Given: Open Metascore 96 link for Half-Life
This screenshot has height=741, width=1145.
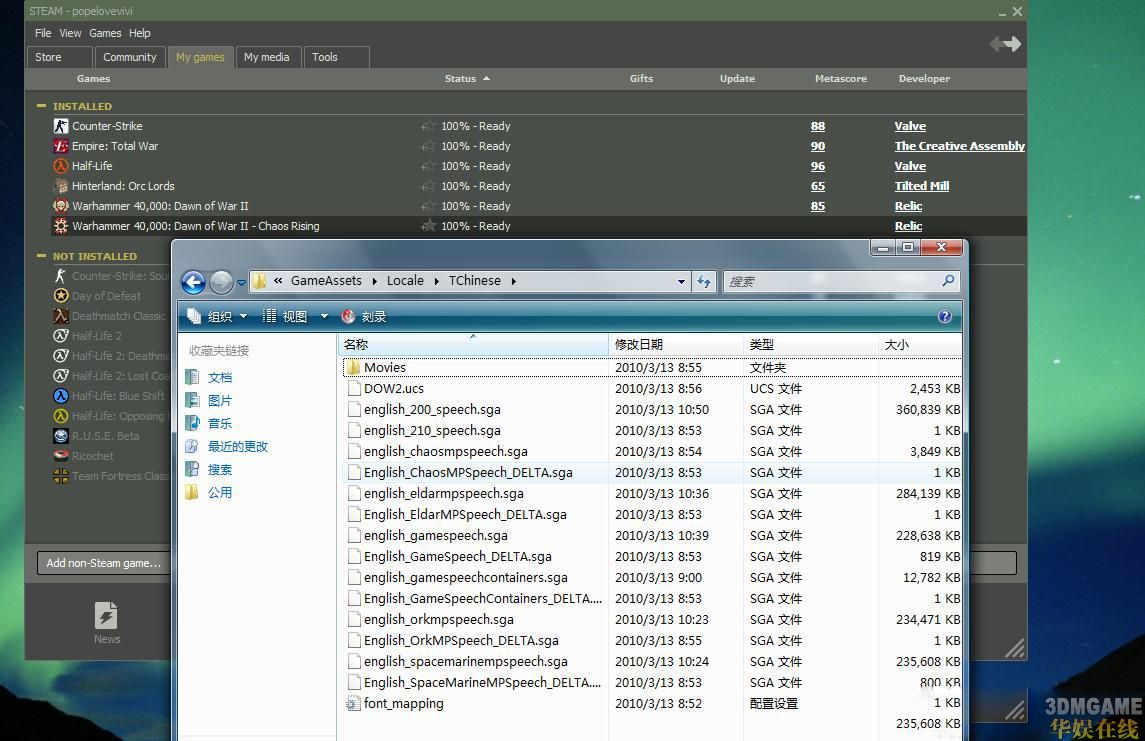Looking at the screenshot, I should point(818,166).
